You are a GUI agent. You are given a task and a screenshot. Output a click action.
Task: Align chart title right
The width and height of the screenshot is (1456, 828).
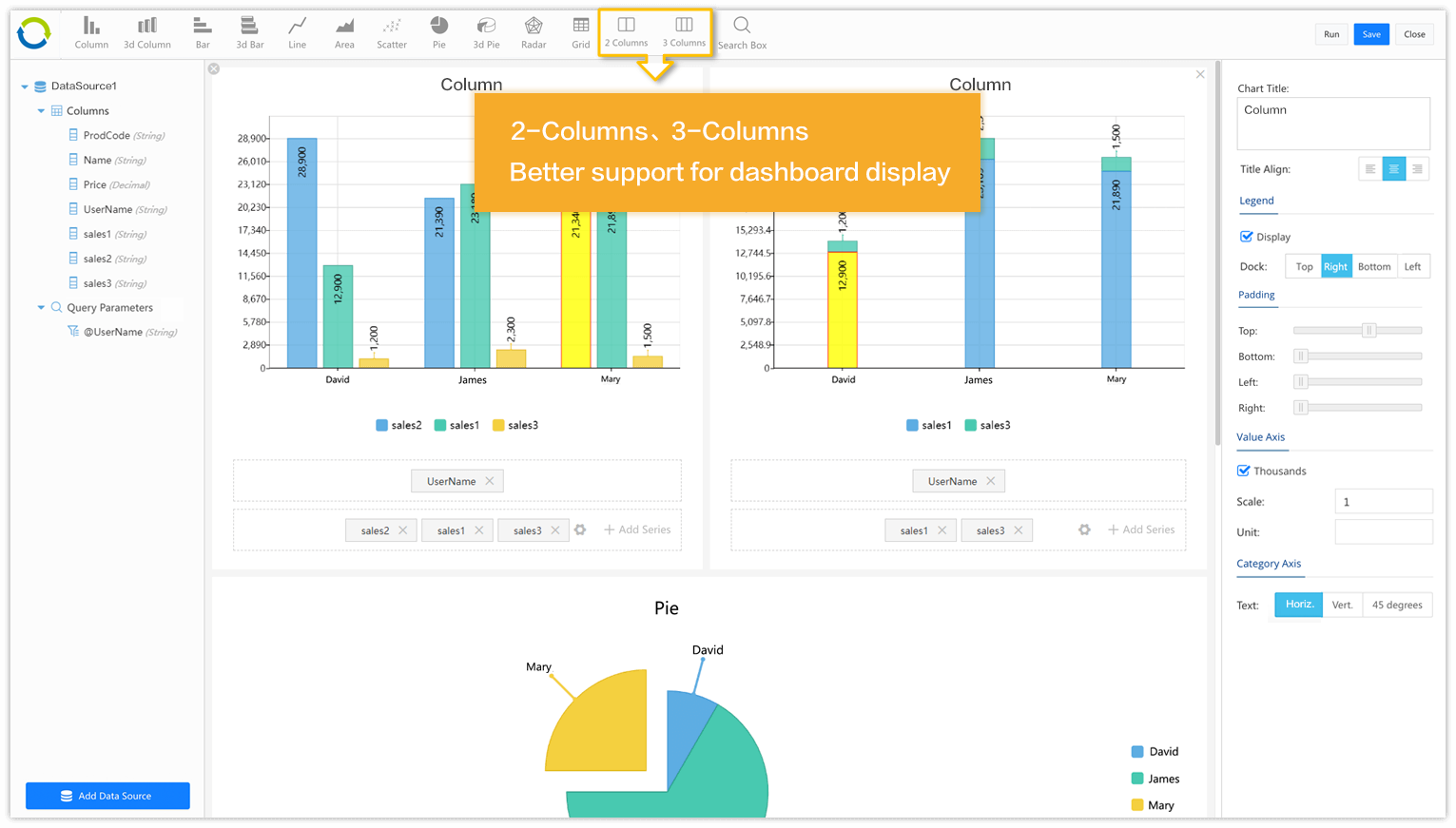[1418, 169]
